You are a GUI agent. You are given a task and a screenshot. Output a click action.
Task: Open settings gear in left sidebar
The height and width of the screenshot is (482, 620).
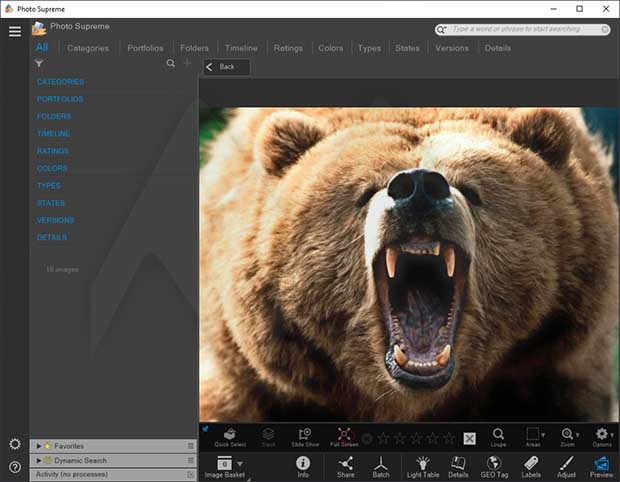(15, 444)
